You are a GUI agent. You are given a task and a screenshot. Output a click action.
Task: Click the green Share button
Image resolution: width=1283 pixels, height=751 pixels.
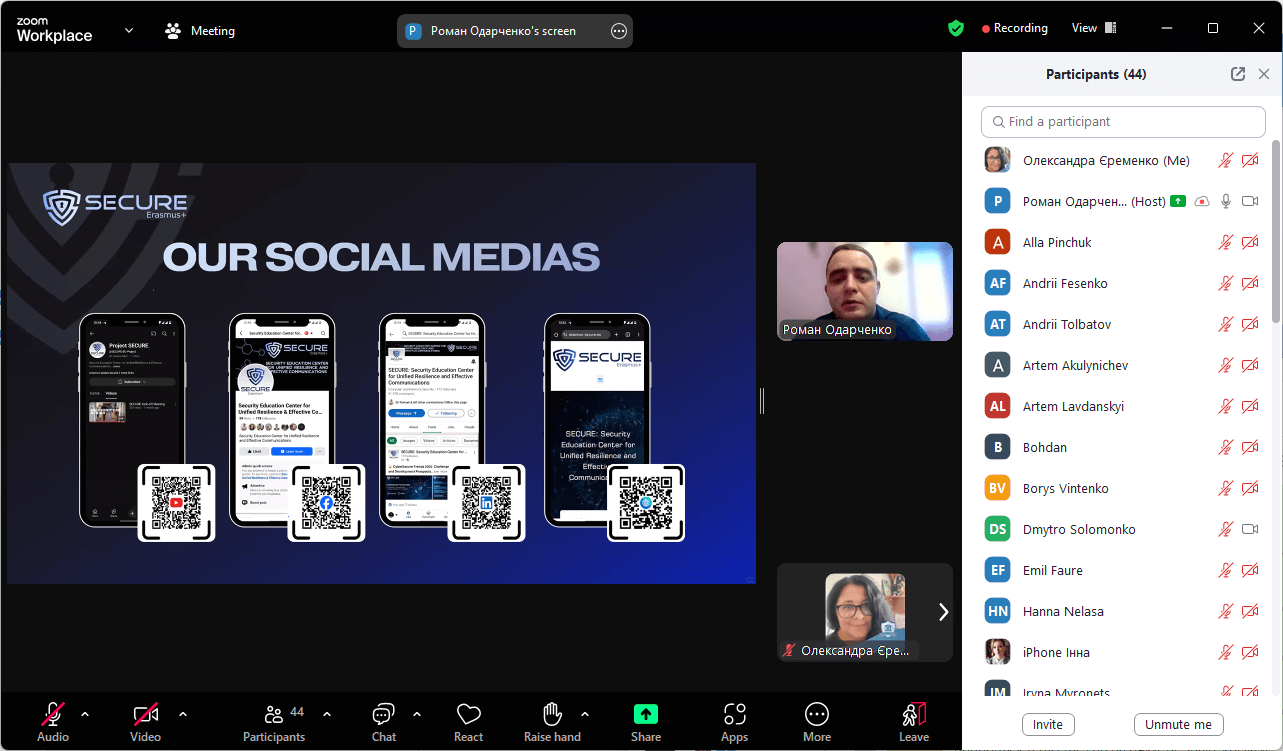(x=646, y=722)
